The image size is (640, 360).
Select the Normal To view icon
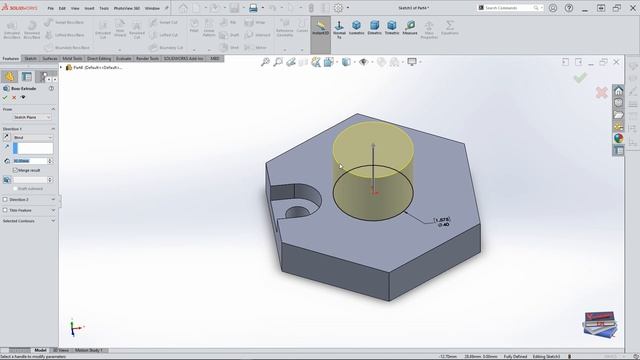click(339, 29)
